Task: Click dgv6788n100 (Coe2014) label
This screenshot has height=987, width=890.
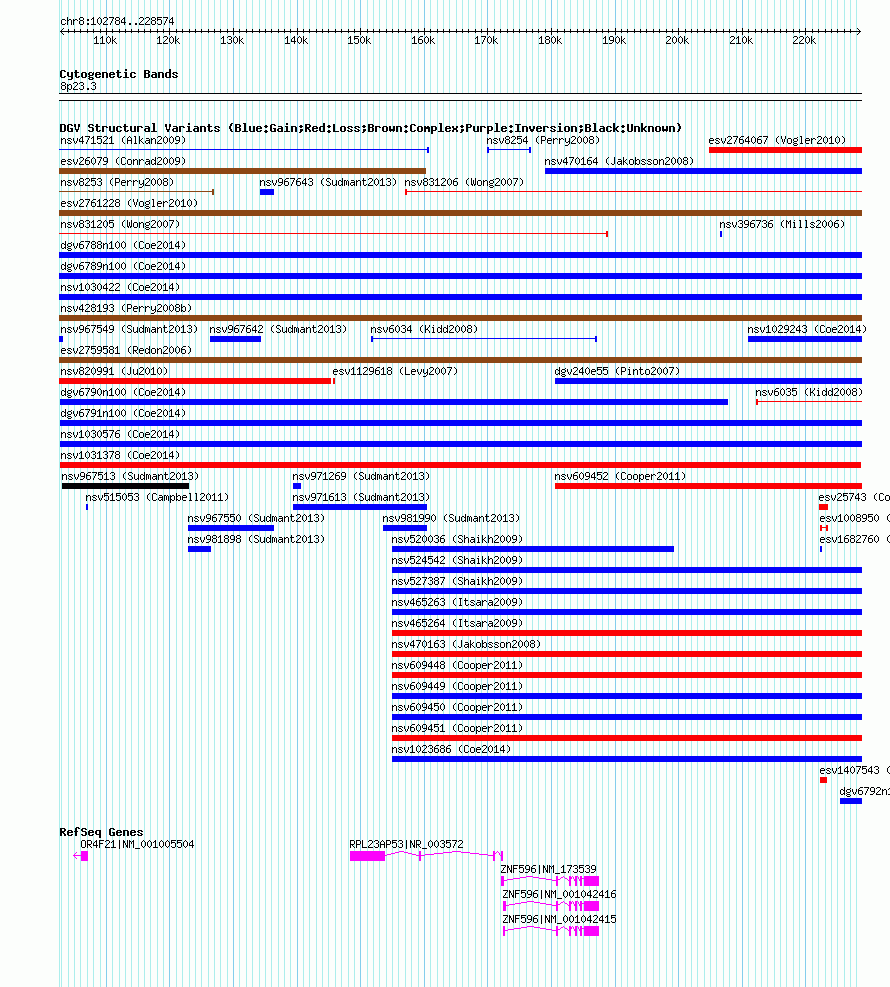Action: point(123,245)
